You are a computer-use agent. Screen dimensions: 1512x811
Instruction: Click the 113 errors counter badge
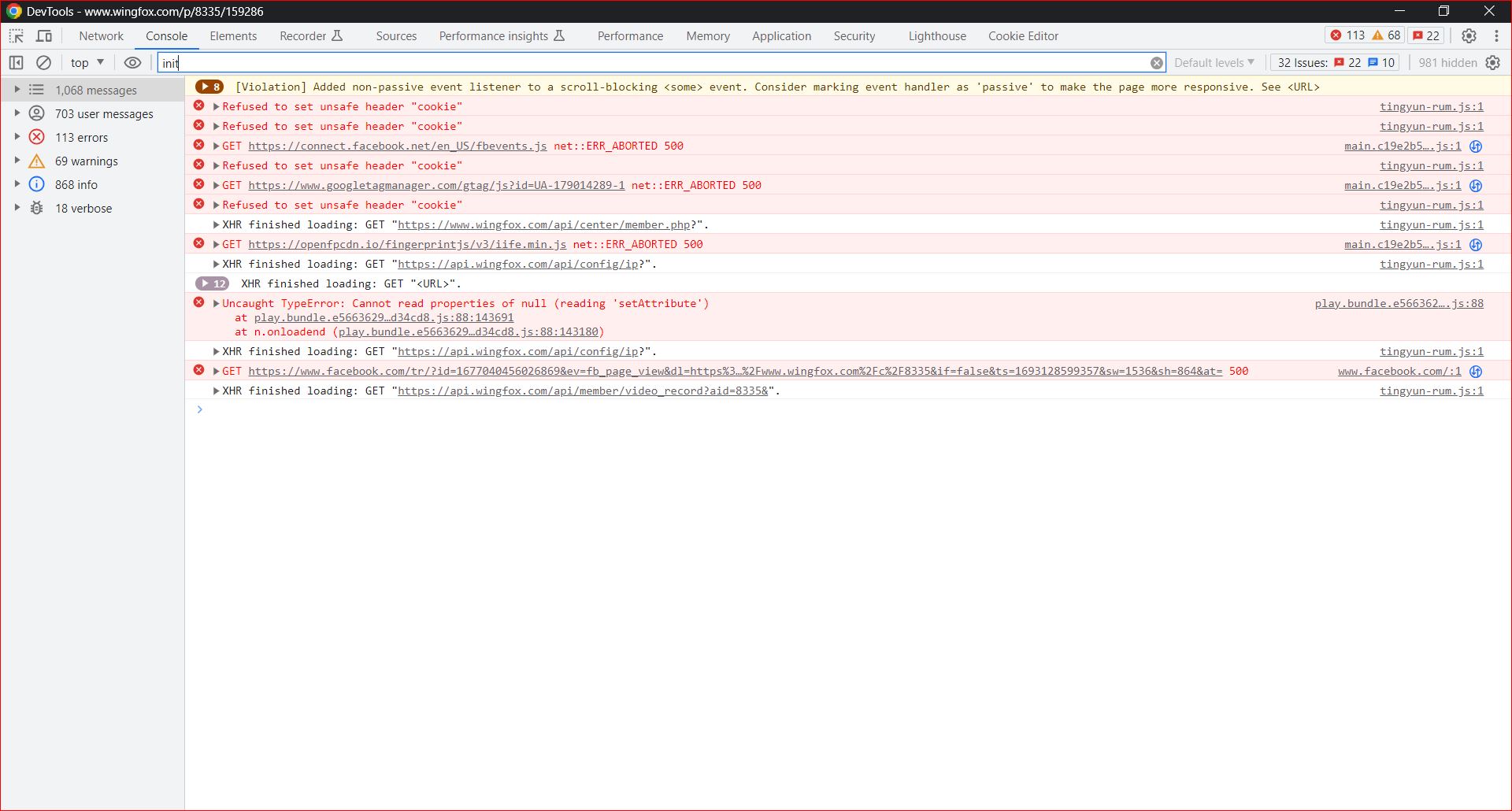1347,35
